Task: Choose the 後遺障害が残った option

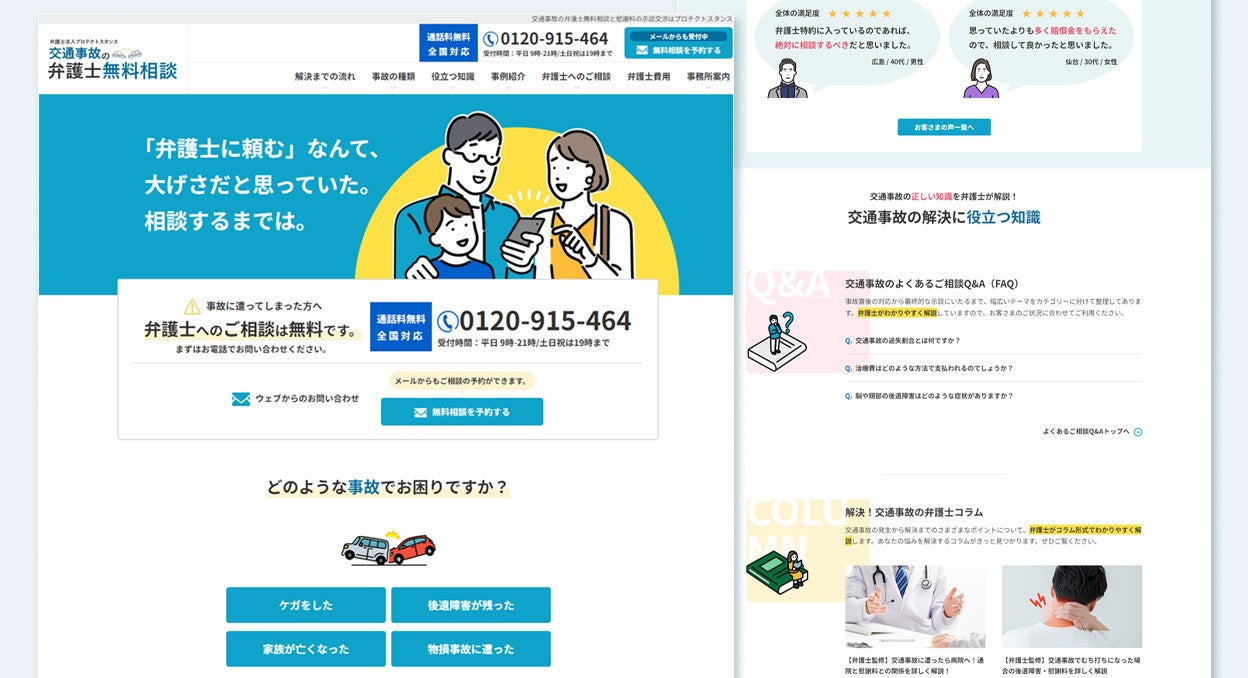Action: (471, 605)
